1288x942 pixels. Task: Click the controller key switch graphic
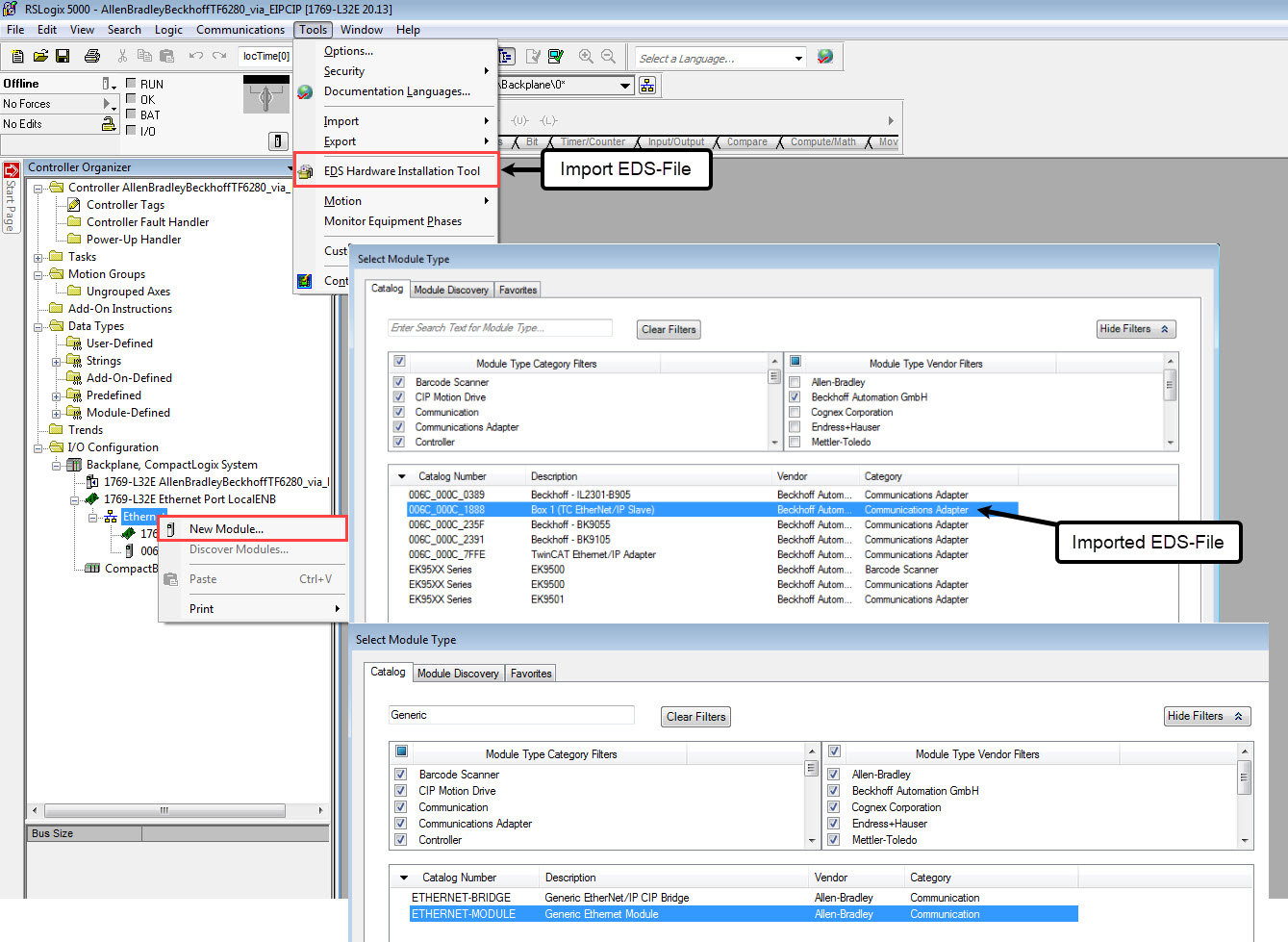coord(266,96)
